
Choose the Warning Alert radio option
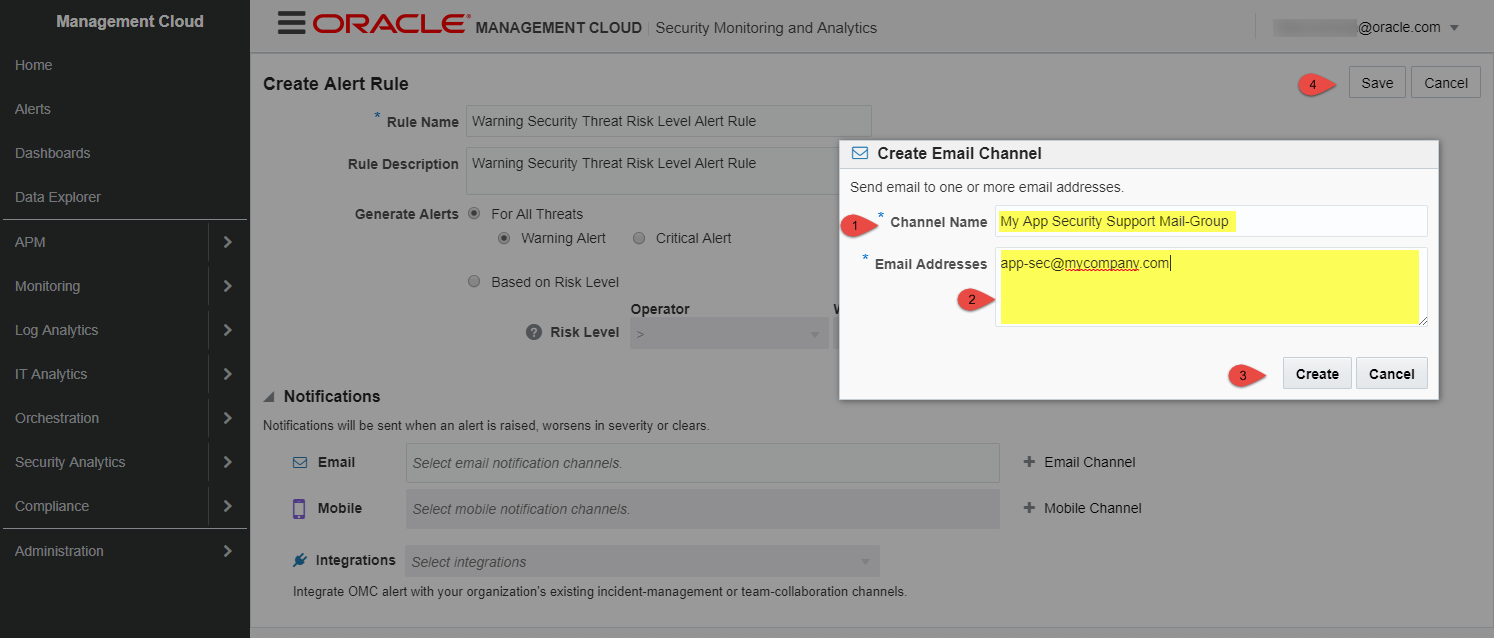(x=504, y=238)
